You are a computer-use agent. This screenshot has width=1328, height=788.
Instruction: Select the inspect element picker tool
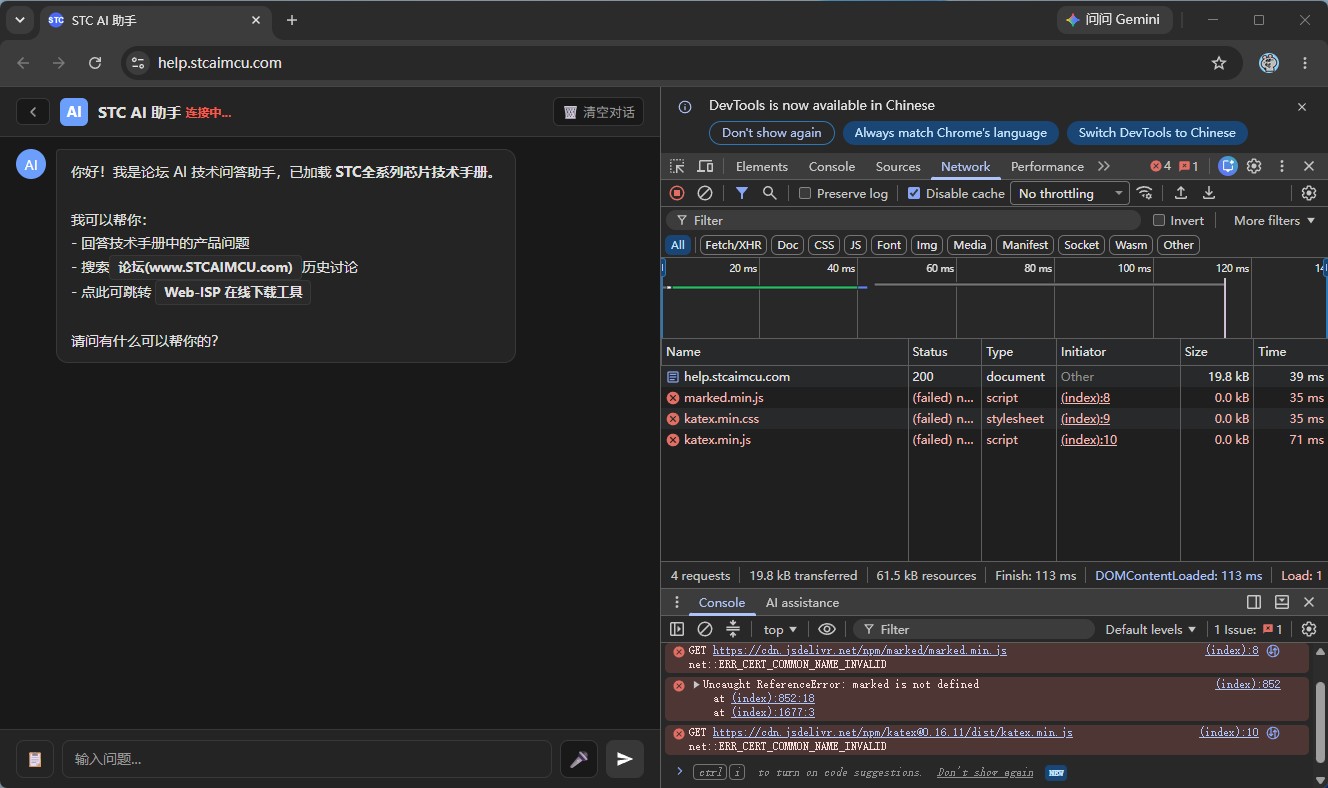tap(677, 166)
